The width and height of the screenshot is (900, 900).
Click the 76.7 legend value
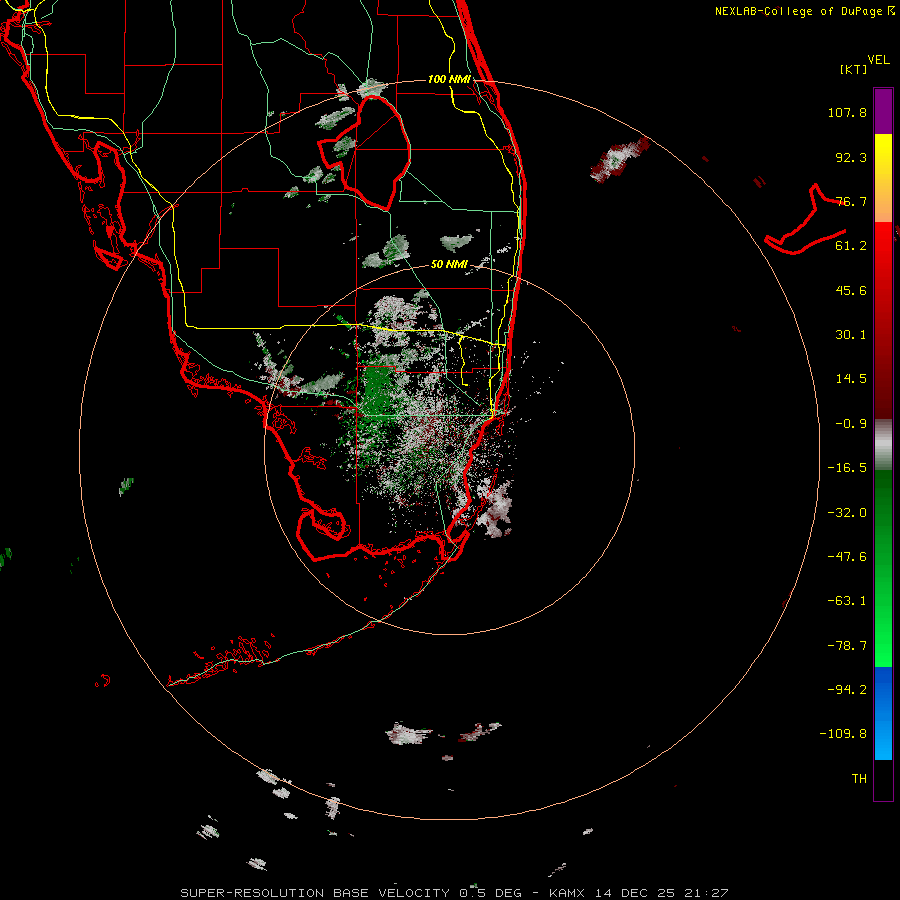[x=851, y=201]
